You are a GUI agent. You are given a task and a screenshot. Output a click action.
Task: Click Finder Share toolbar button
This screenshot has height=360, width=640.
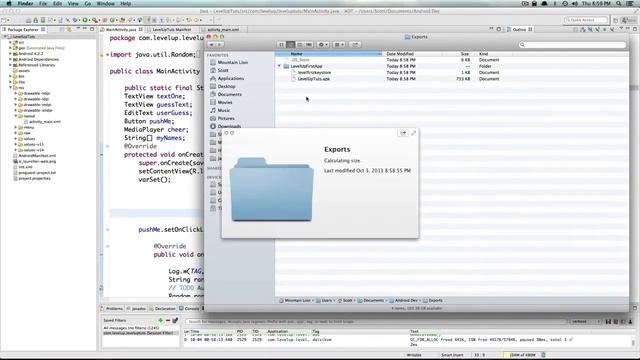[355, 44]
